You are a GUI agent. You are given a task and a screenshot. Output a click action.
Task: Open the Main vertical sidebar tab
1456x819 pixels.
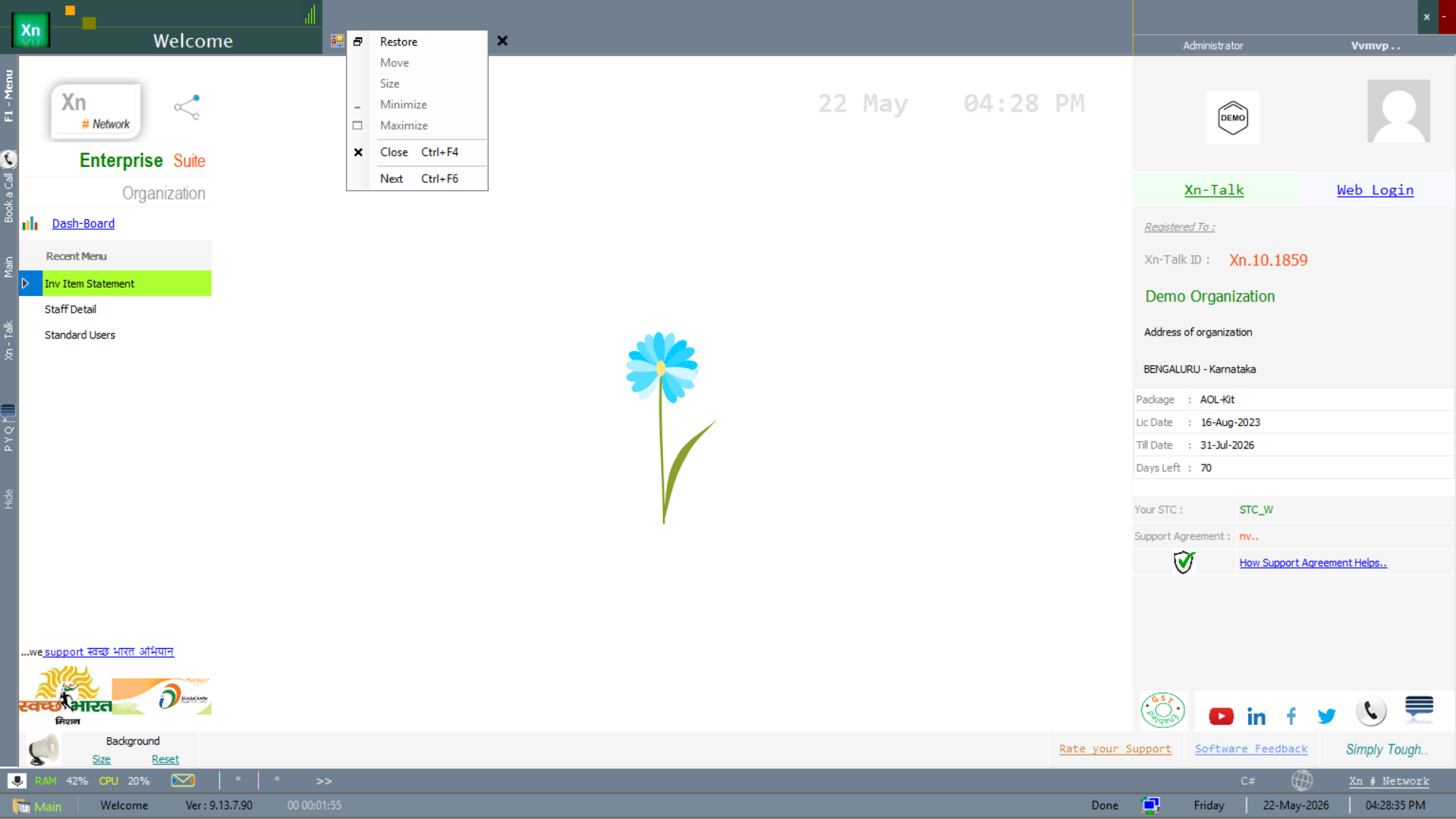pos(8,267)
